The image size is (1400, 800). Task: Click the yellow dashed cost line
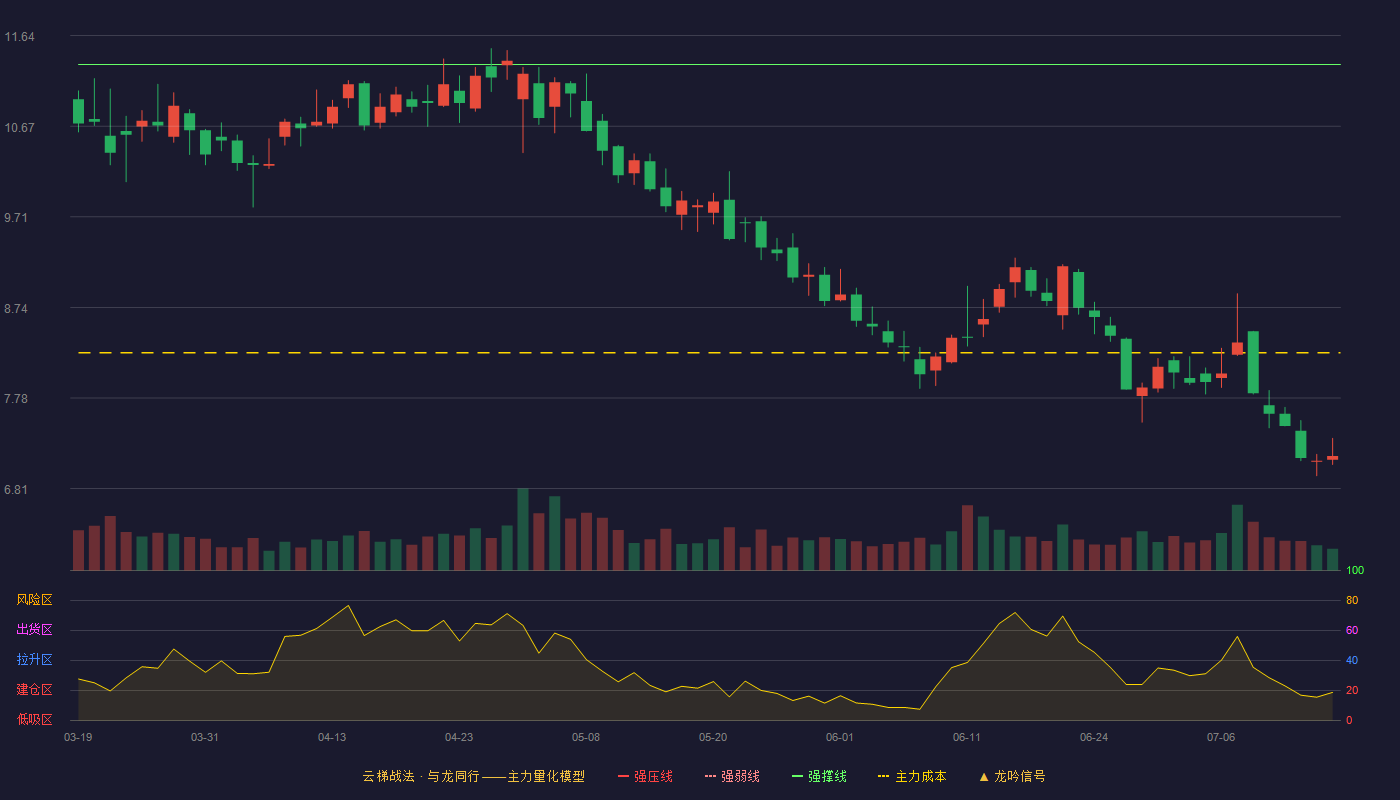(709, 353)
